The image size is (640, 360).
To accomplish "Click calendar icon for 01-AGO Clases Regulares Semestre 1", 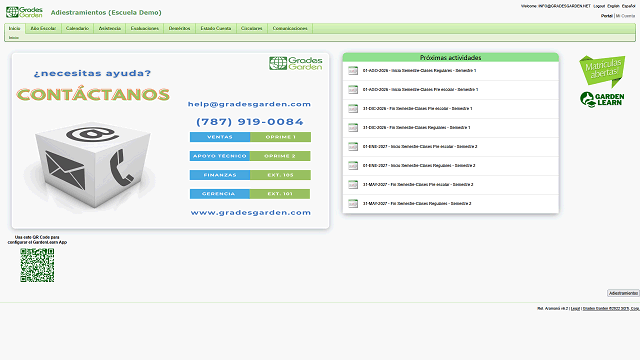I will pos(353,71).
